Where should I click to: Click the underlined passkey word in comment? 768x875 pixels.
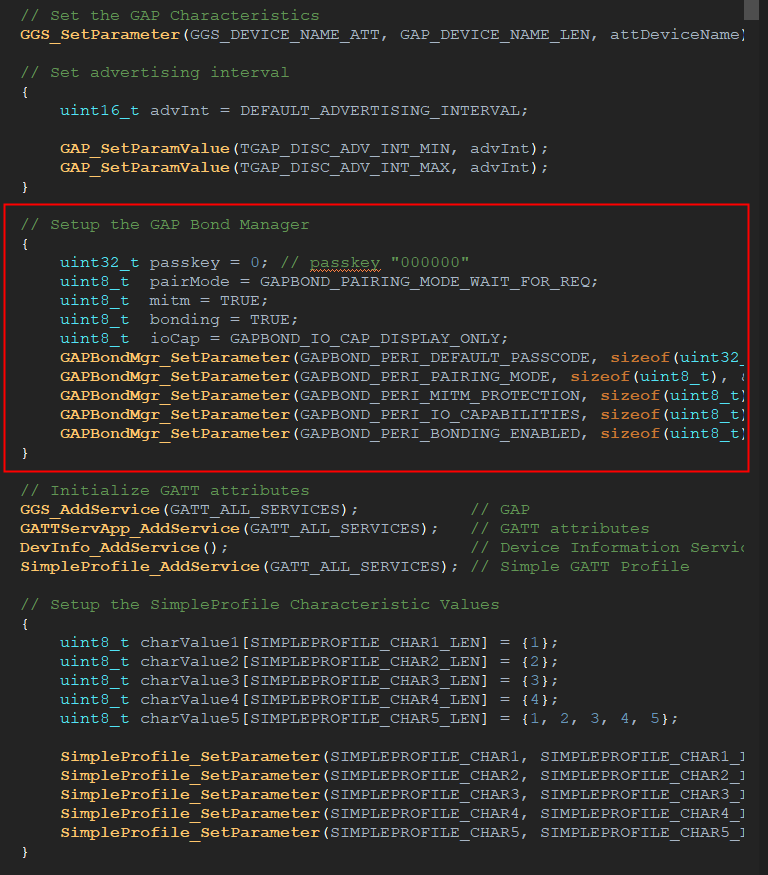(345, 263)
